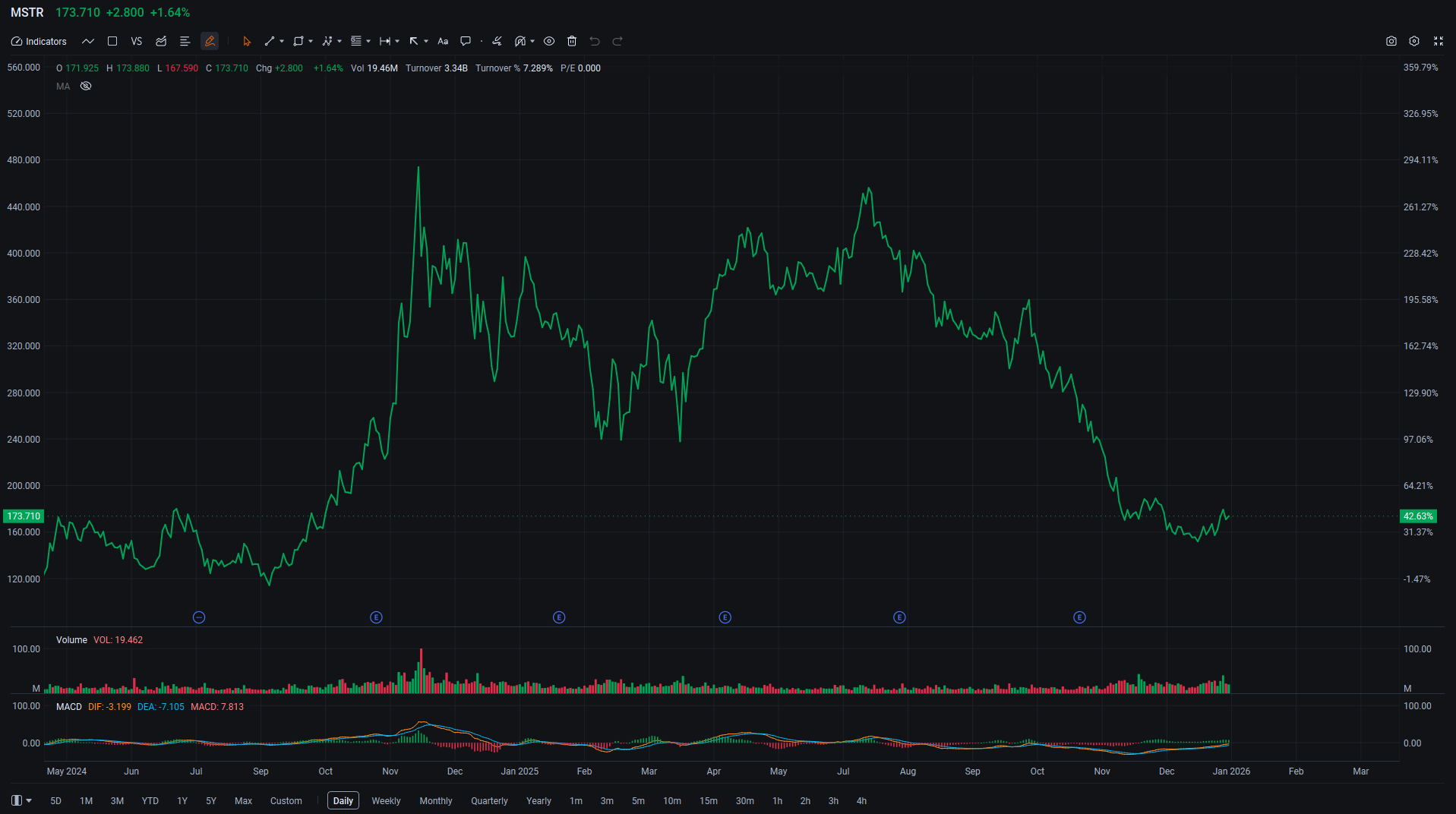Exit fullscreen using collapse arrows icon
1456x814 pixels.
1438,42
